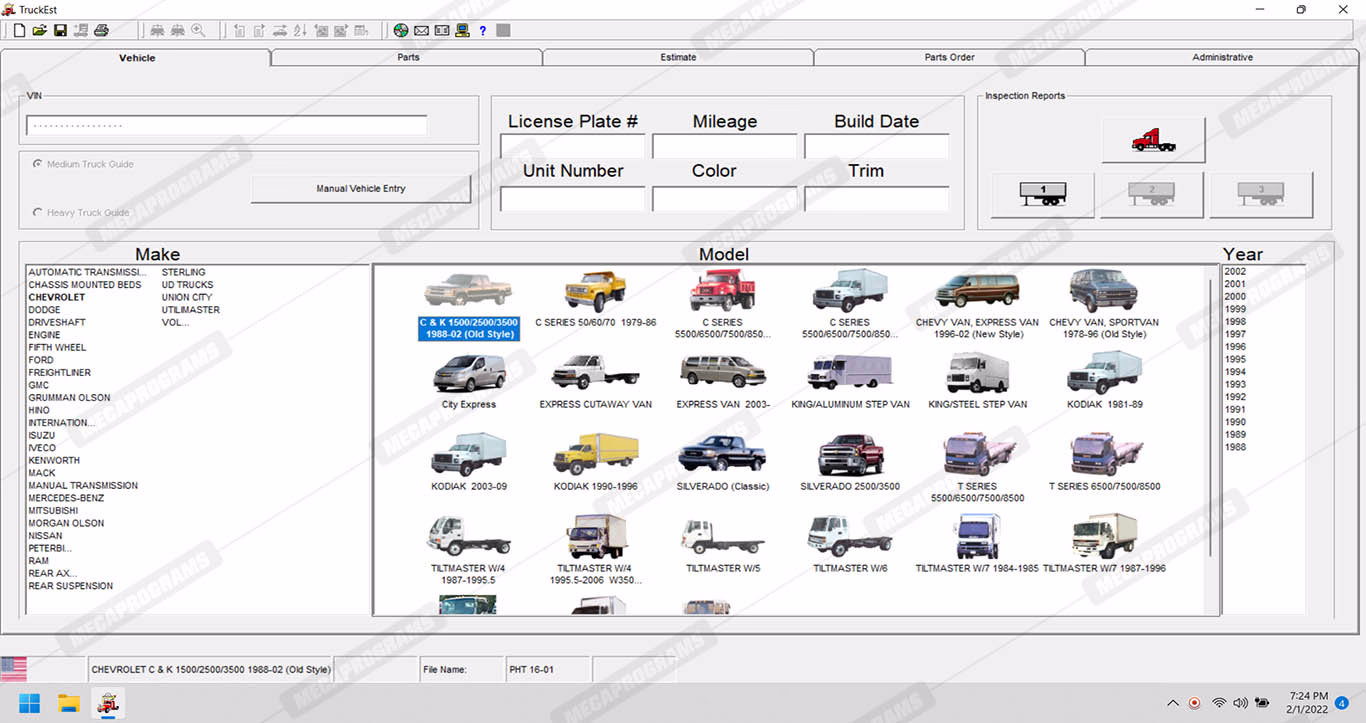Click the License Plate # field
This screenshot has width=1366, height=723.
click(572, 147)
